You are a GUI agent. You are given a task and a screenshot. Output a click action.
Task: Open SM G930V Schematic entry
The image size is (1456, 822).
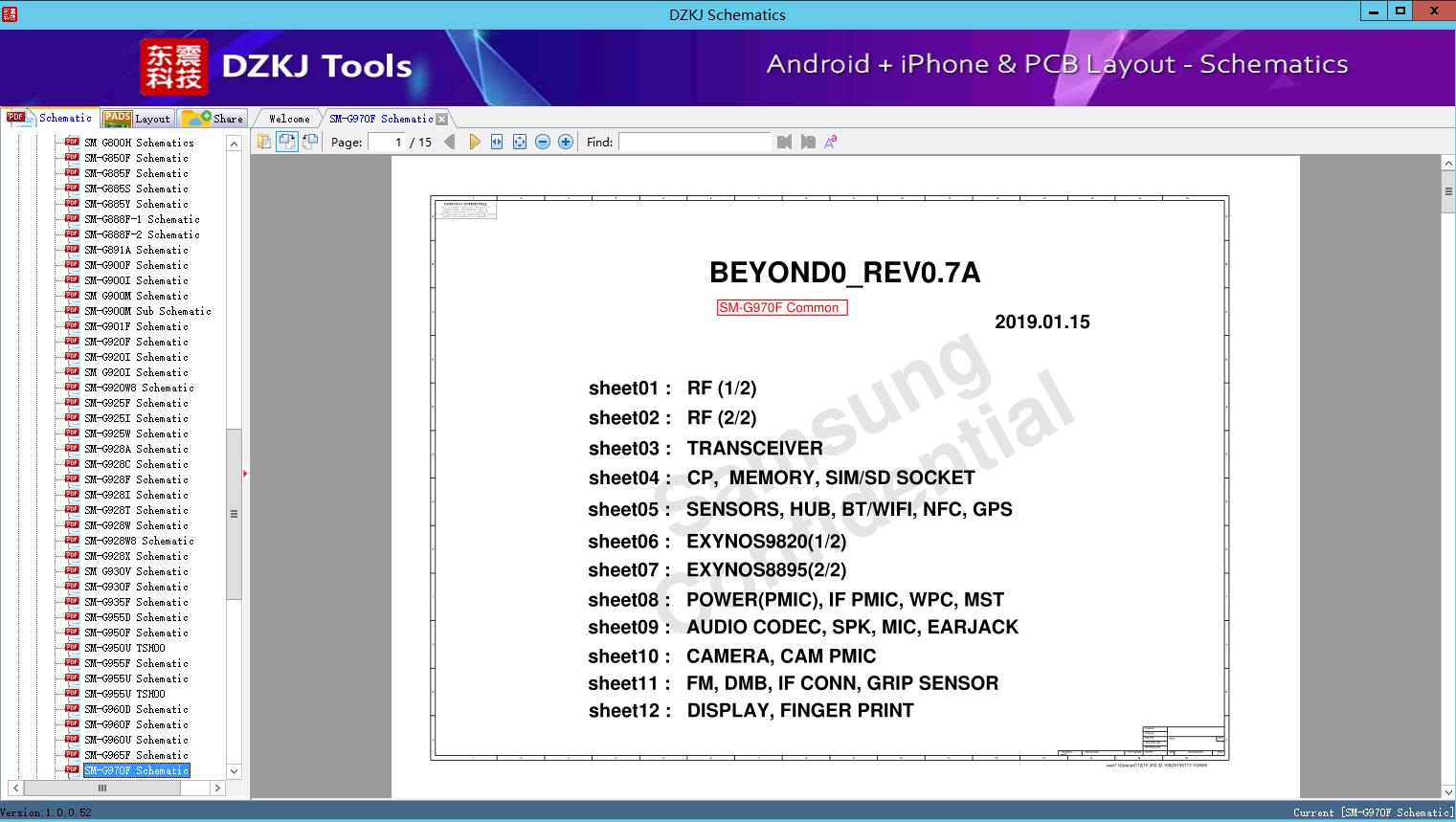pyautogui.click(x=136, y=571)
